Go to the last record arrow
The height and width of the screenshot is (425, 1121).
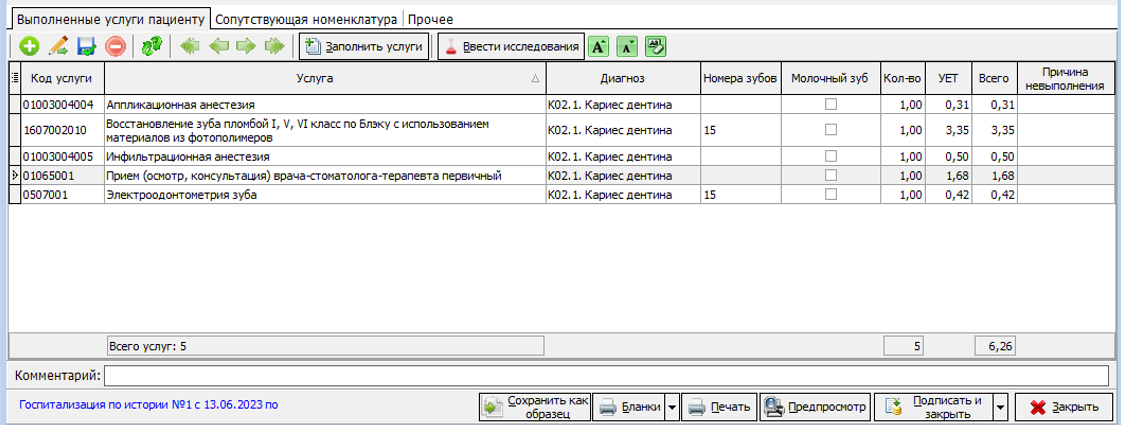coord(273,46)
